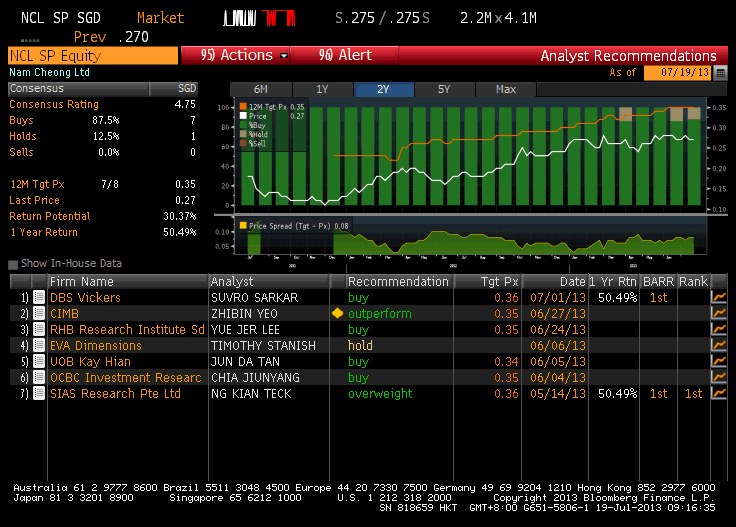The image size is (736, 527).
Task: Show the chart icon for SIAS Research row
Action: click(719, 393)
